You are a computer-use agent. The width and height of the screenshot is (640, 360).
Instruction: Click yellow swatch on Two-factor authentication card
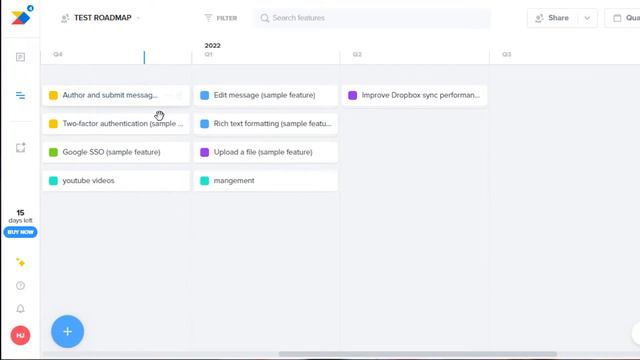53,124
